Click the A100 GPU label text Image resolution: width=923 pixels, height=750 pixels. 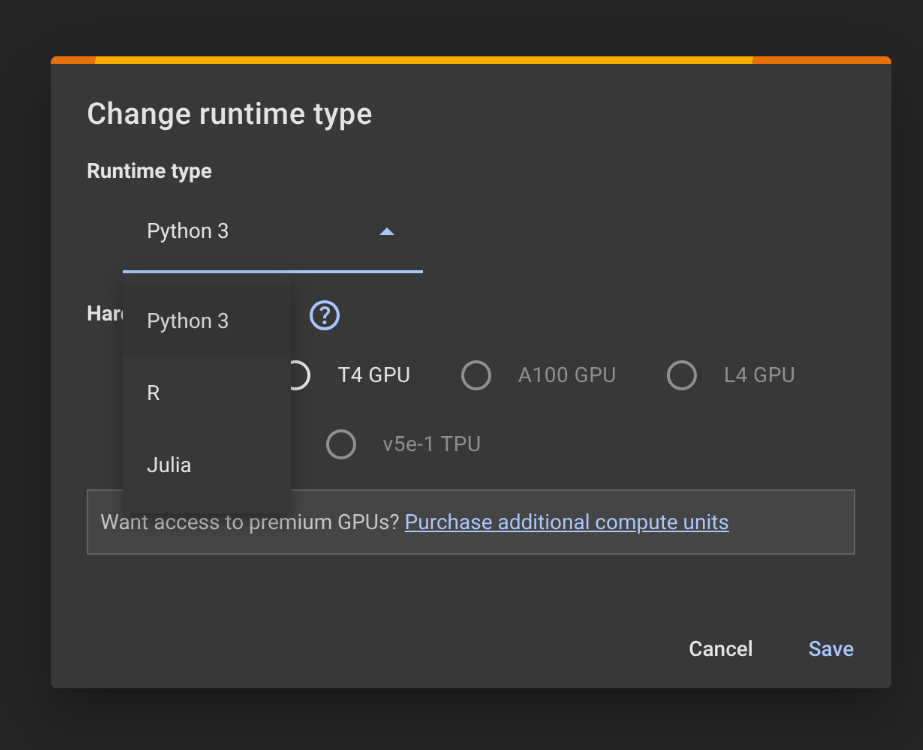click(x=566, y=376)
